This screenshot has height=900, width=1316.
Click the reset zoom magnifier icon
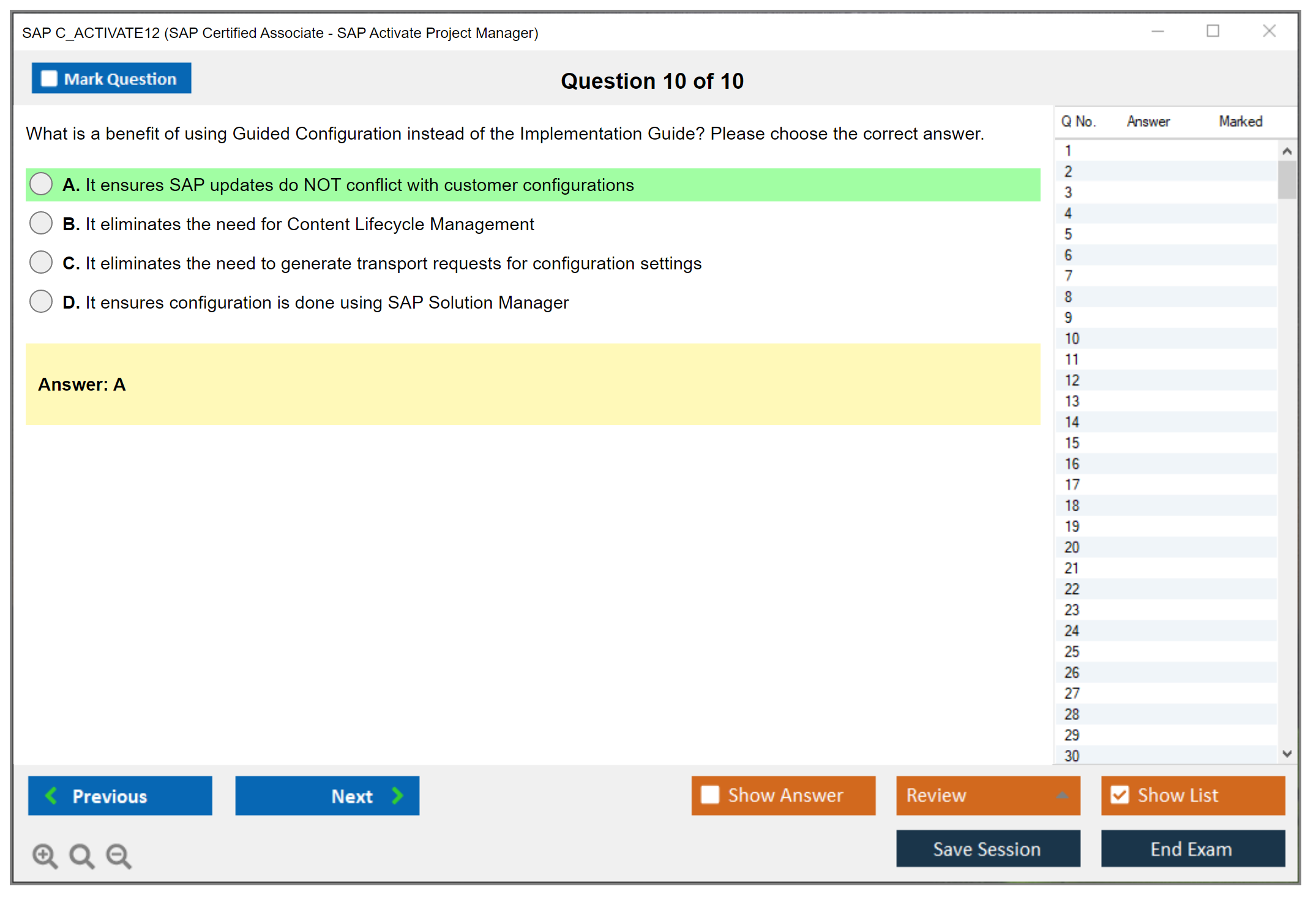[81, 855]
